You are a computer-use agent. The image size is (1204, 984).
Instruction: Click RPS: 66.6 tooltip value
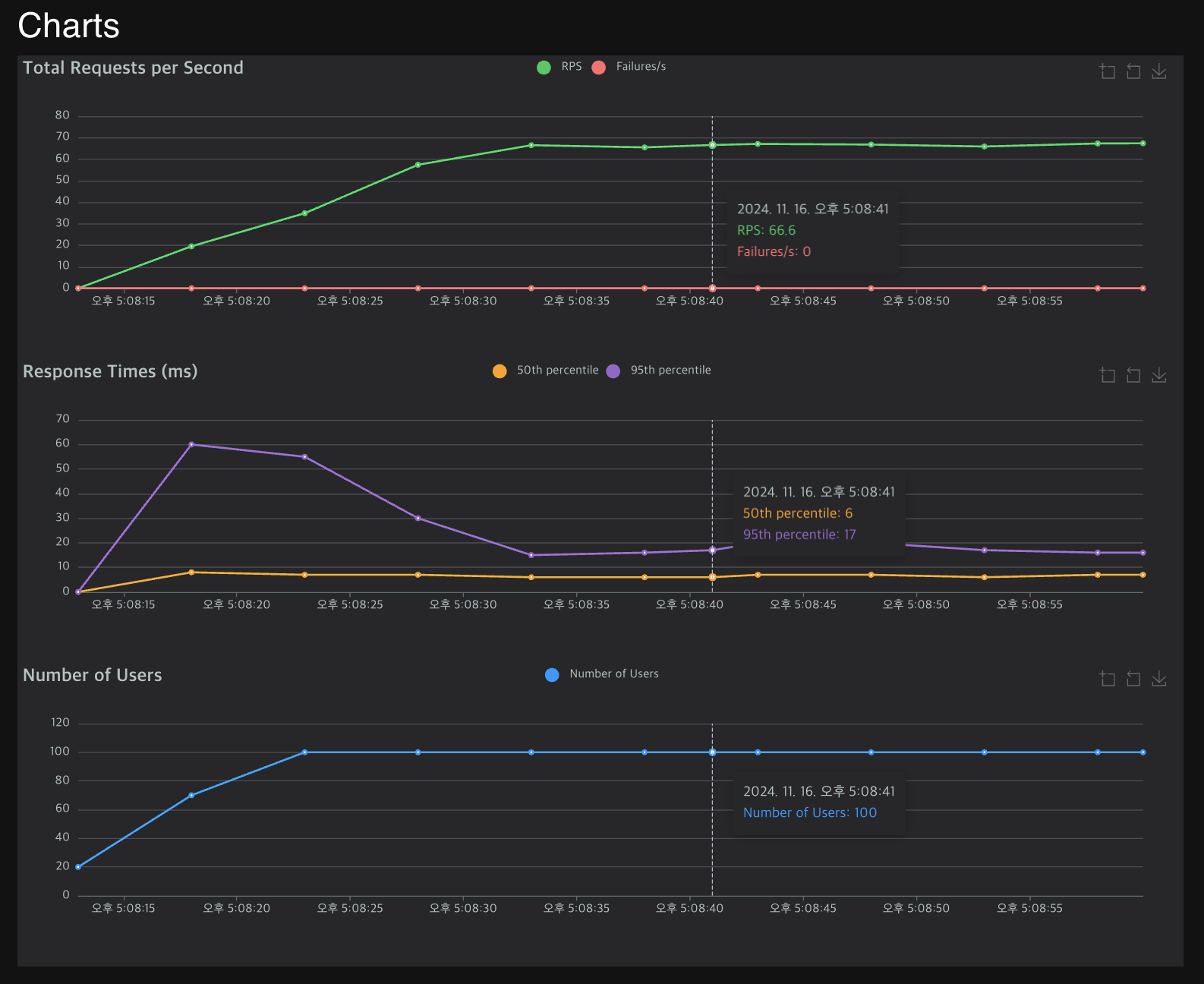point(767,230)
